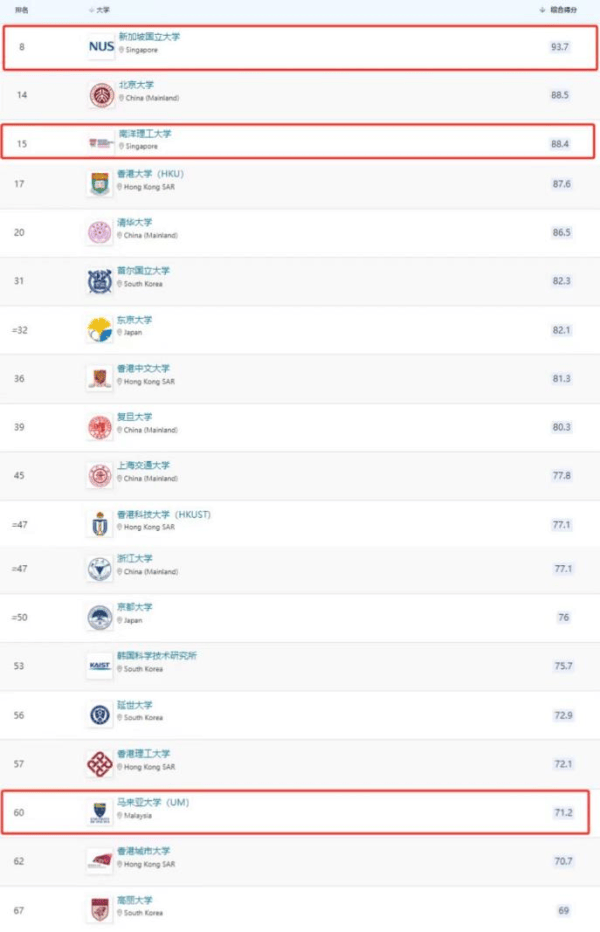Open the 首尔国立大学 link

click(x=145, y=270)
